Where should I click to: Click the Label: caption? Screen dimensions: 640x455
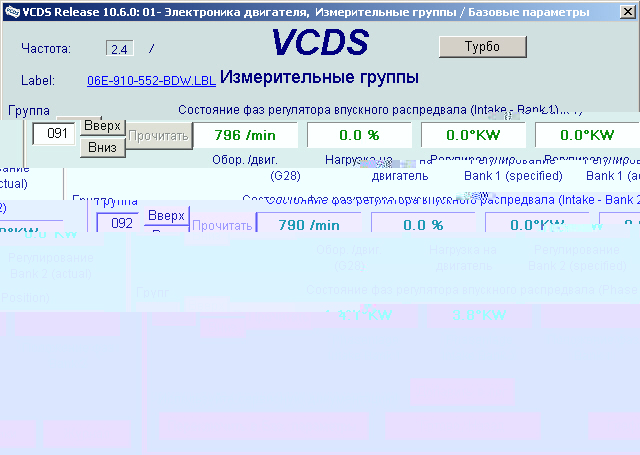pos(38,80)
